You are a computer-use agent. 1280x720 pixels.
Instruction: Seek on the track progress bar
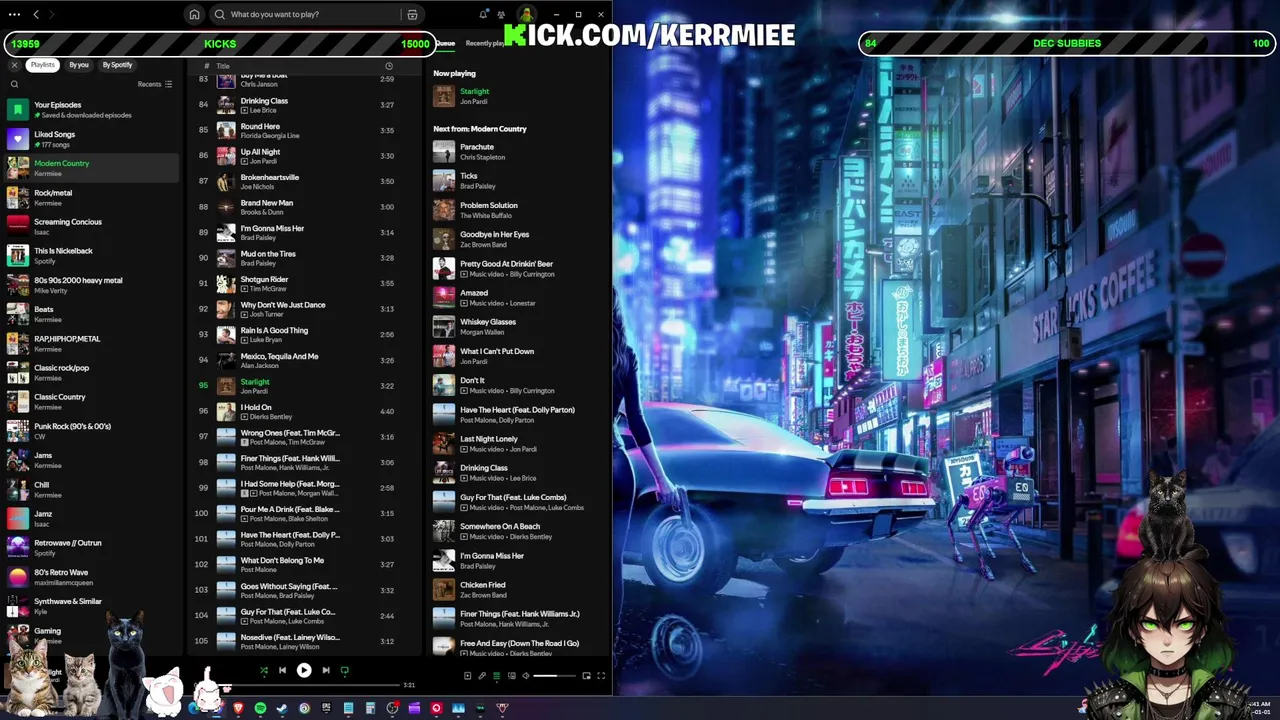[306, 685]
